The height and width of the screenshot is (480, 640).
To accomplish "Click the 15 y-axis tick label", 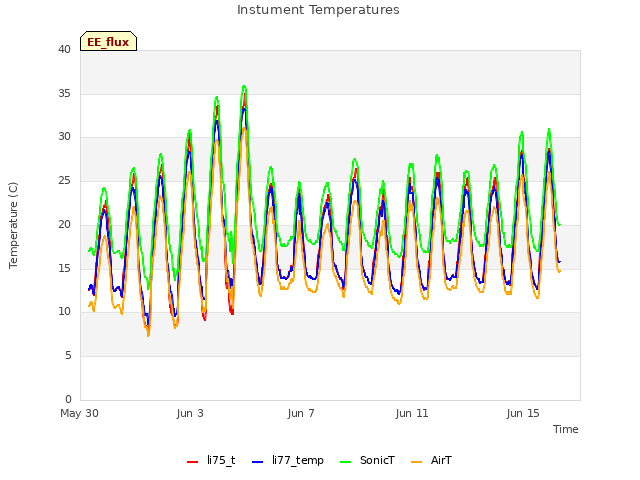I will point(64,268).
